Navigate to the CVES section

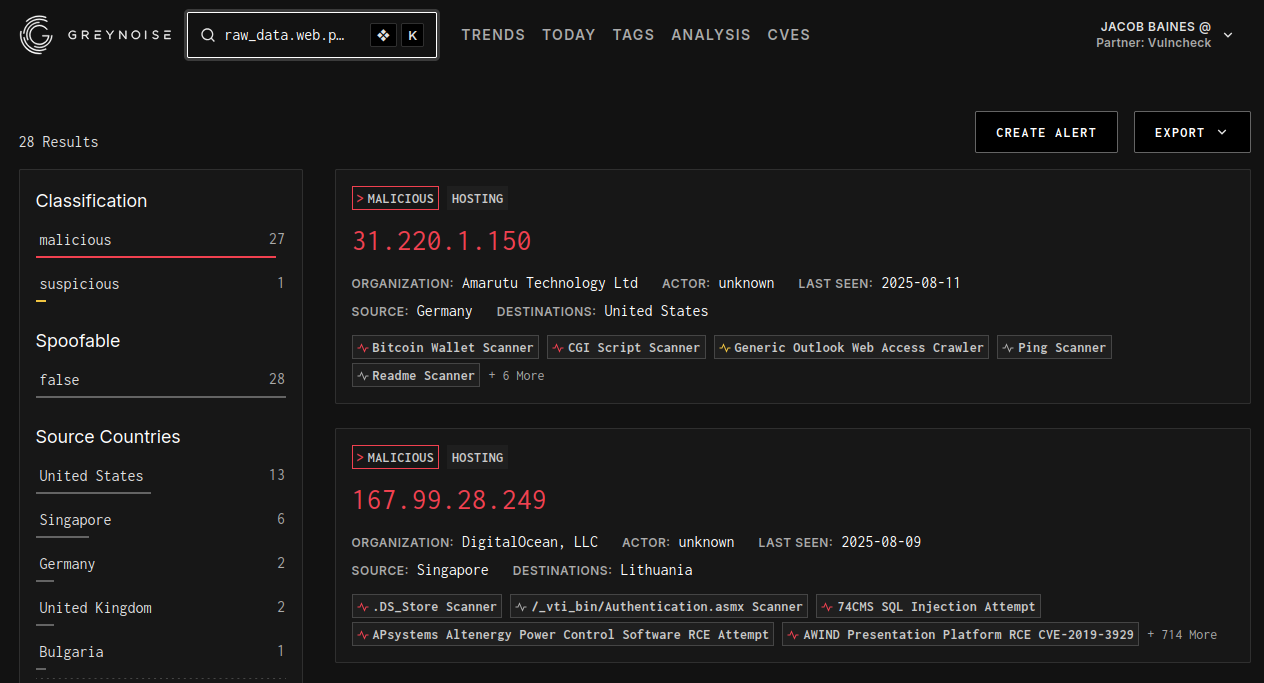coord(789,34)
